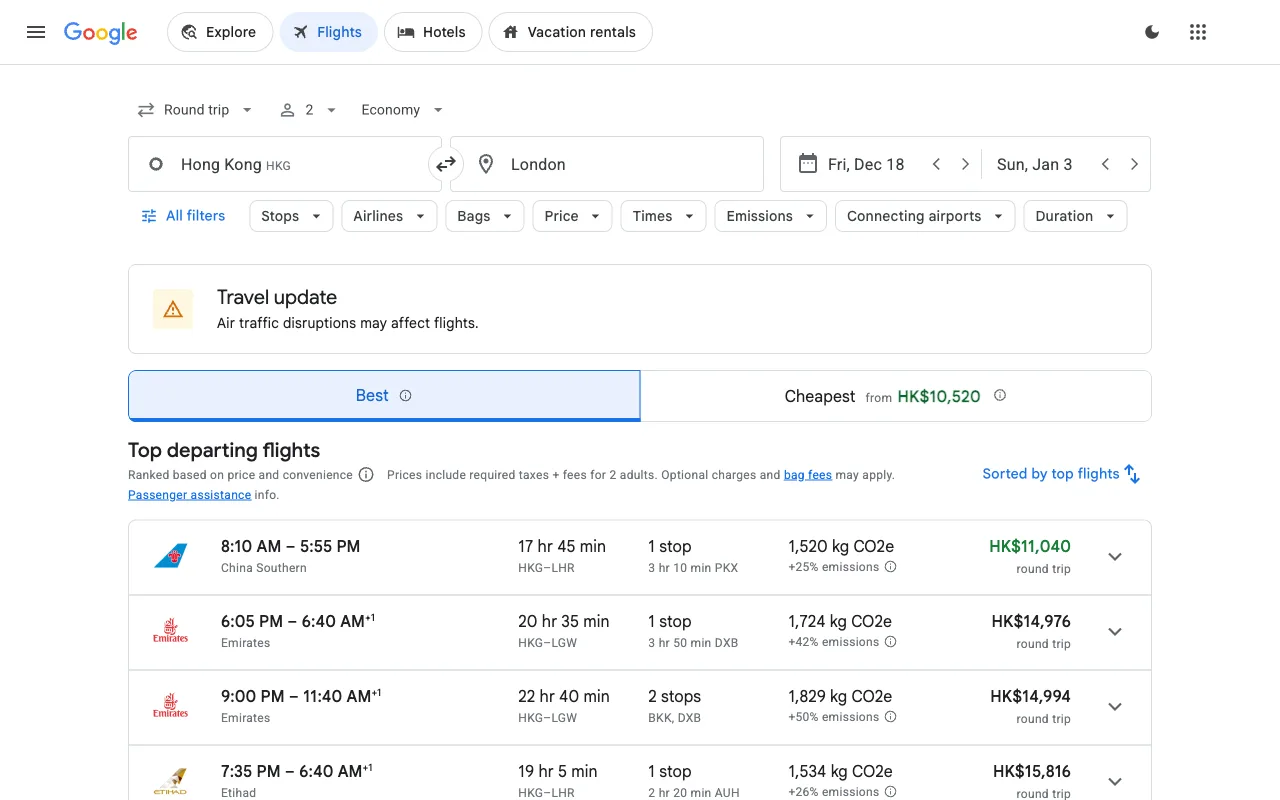This screenshot has width=1280, height=800.
Task: Click the 17 hr 45 min duration
Action: (x=562, y=546)
